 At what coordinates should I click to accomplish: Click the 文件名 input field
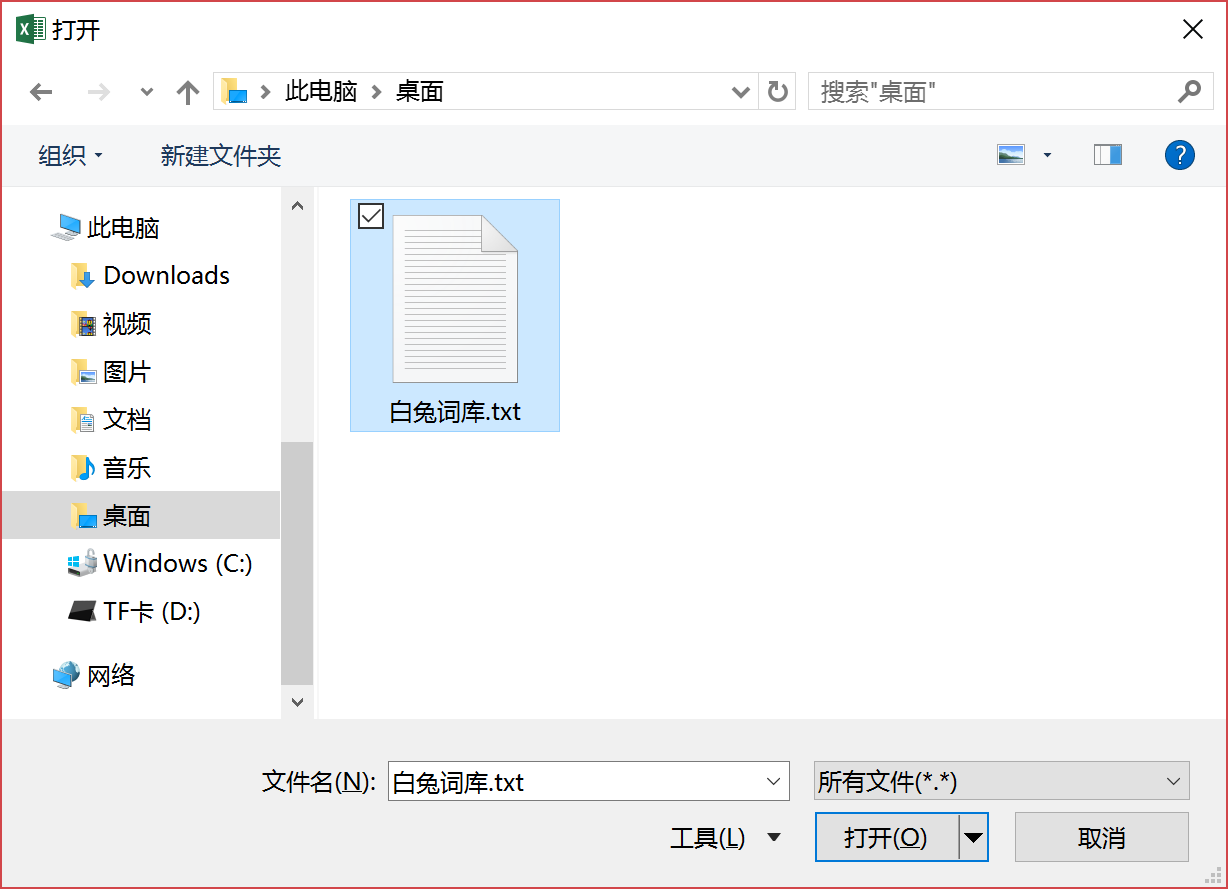click(x=588, y=781)
